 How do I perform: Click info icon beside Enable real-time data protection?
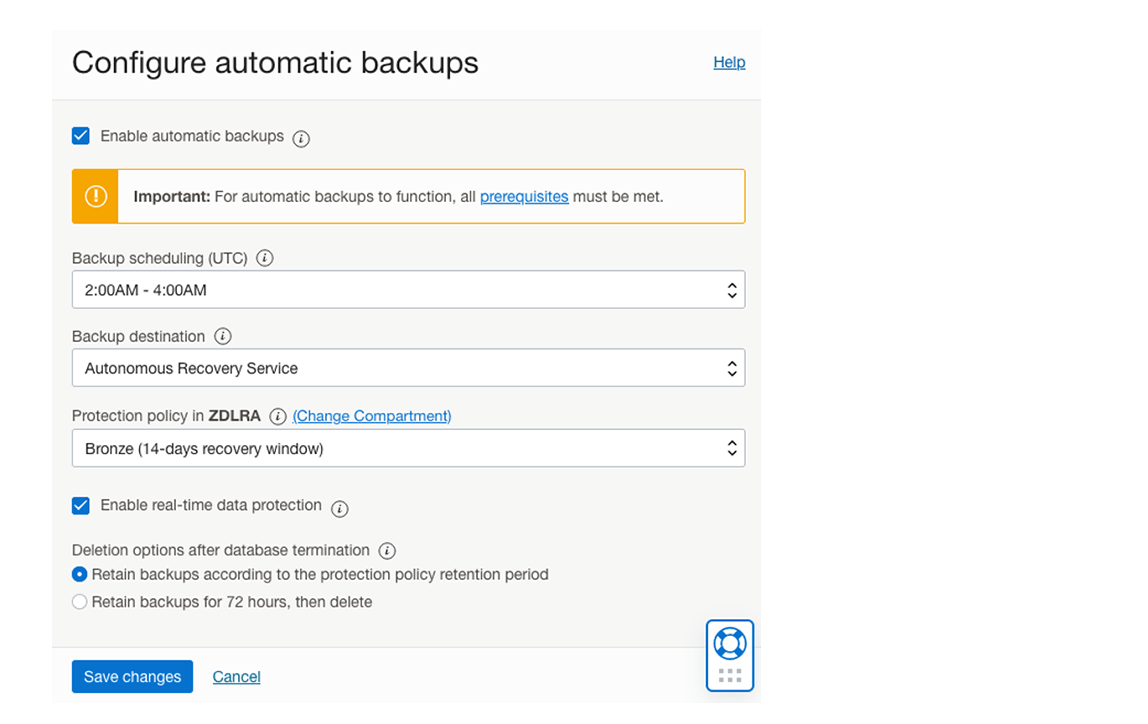(x=340, y=508)
